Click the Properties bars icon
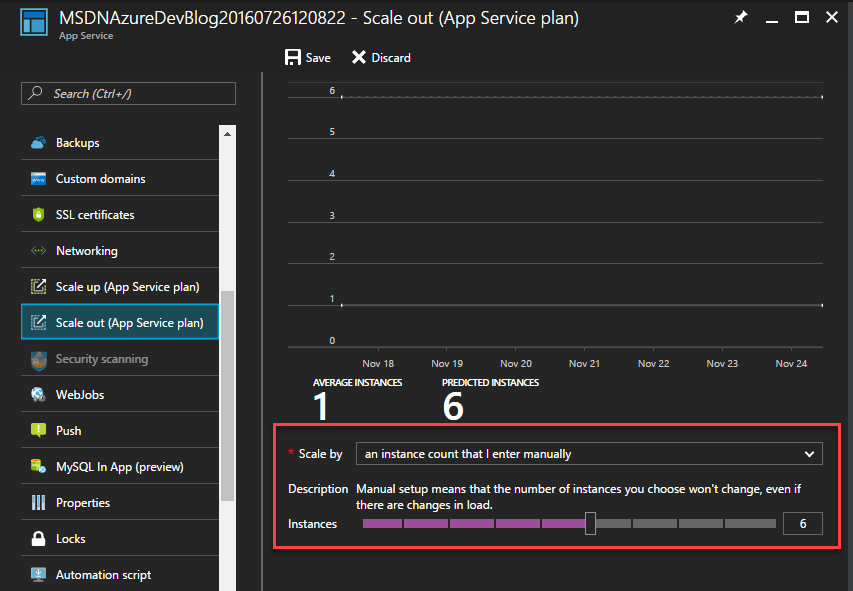This screenshot has width=853, height=591. click(38, 502)
